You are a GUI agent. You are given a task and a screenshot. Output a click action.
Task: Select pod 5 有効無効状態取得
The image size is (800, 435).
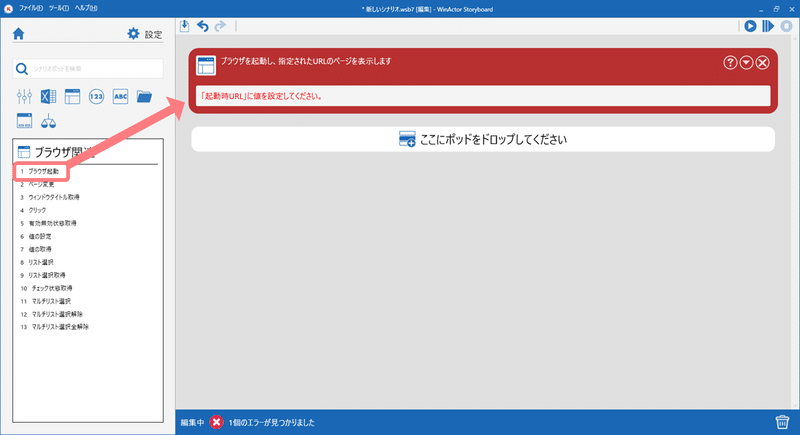pos(48,223)
